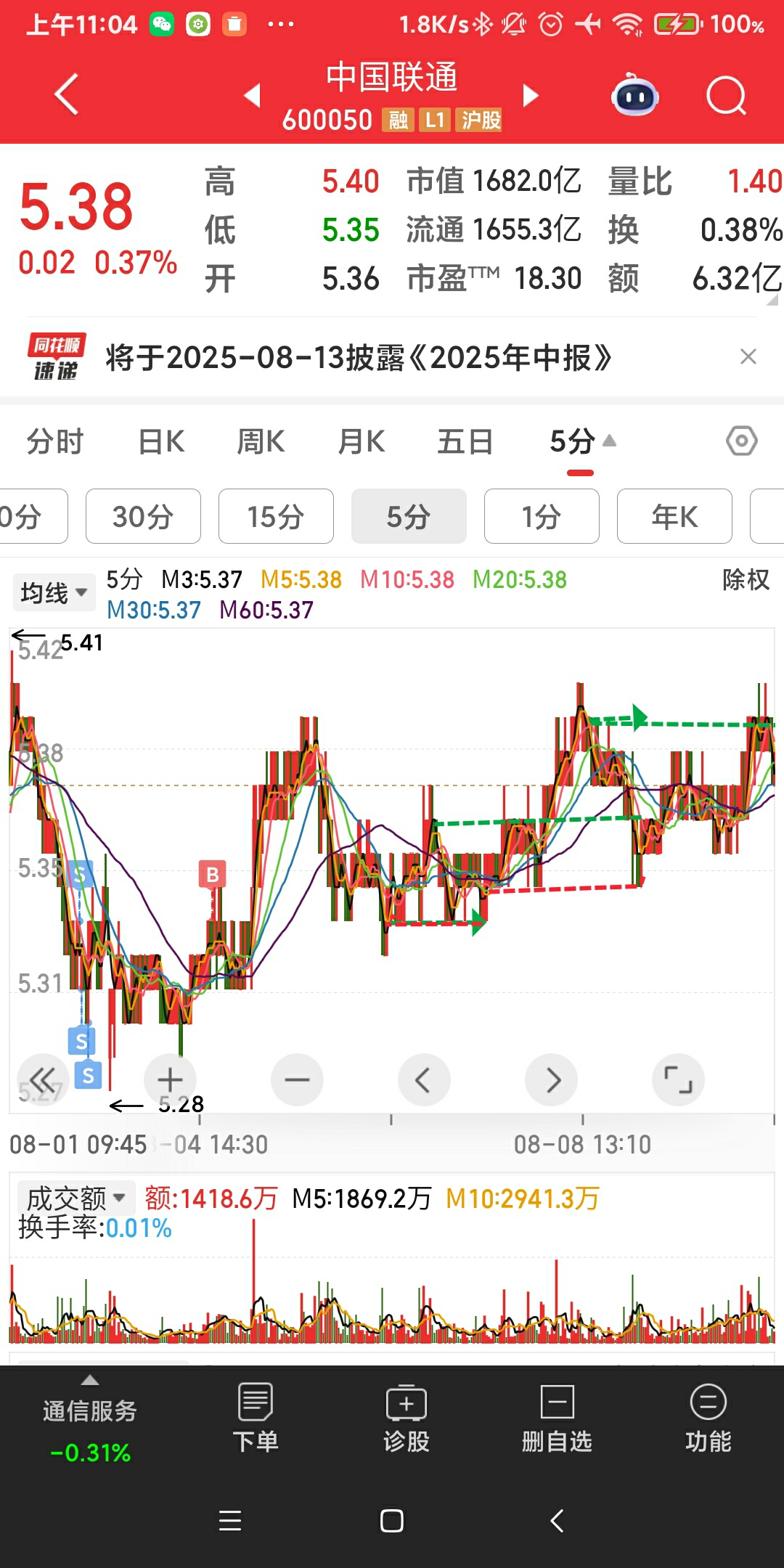This screenshot has width=784, height=1568.
Task: Tap the blue S sell marker at 5.35
Action: pos(80,875)
